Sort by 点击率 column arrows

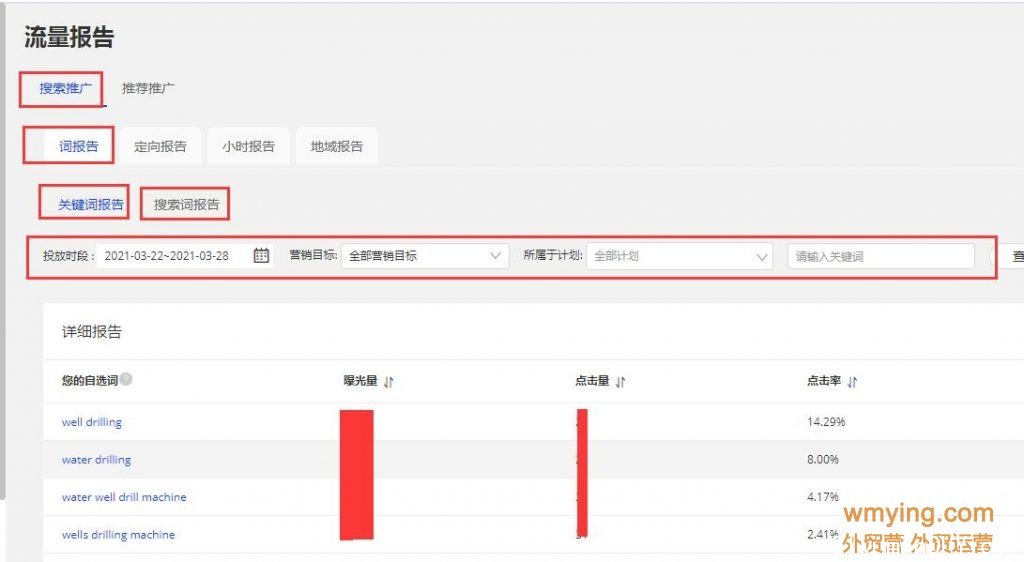click(x=852, y=381)
